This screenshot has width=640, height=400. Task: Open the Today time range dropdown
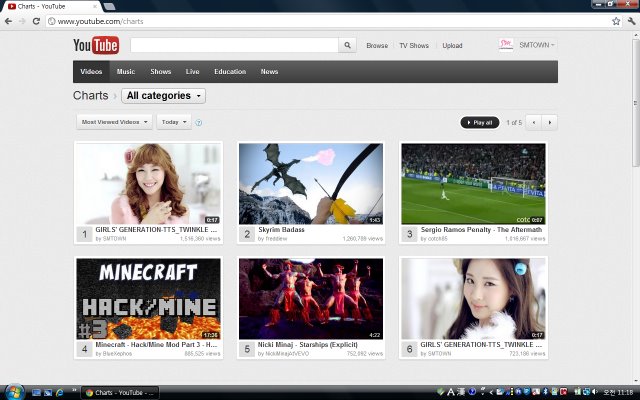(174, 122)
